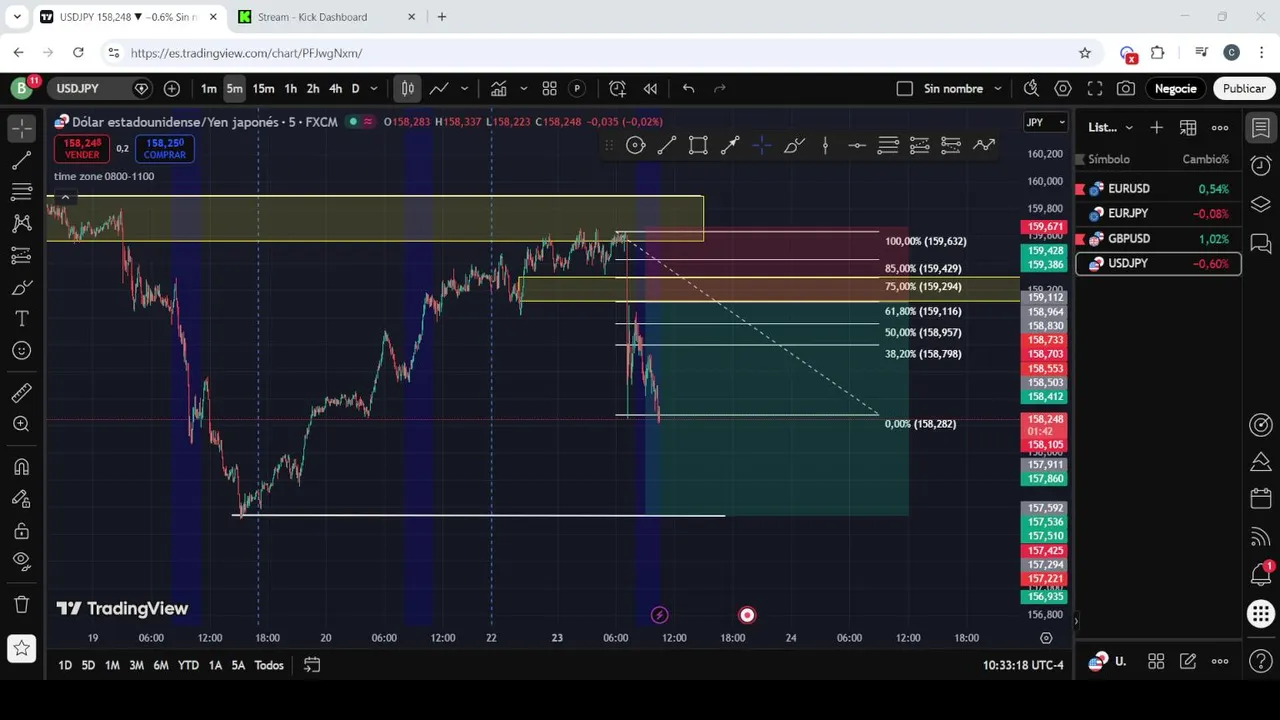Select rectangle tool in floating drawing toolbar
Viewport: 1280px width, 720px height.
[x=698, y=146]
